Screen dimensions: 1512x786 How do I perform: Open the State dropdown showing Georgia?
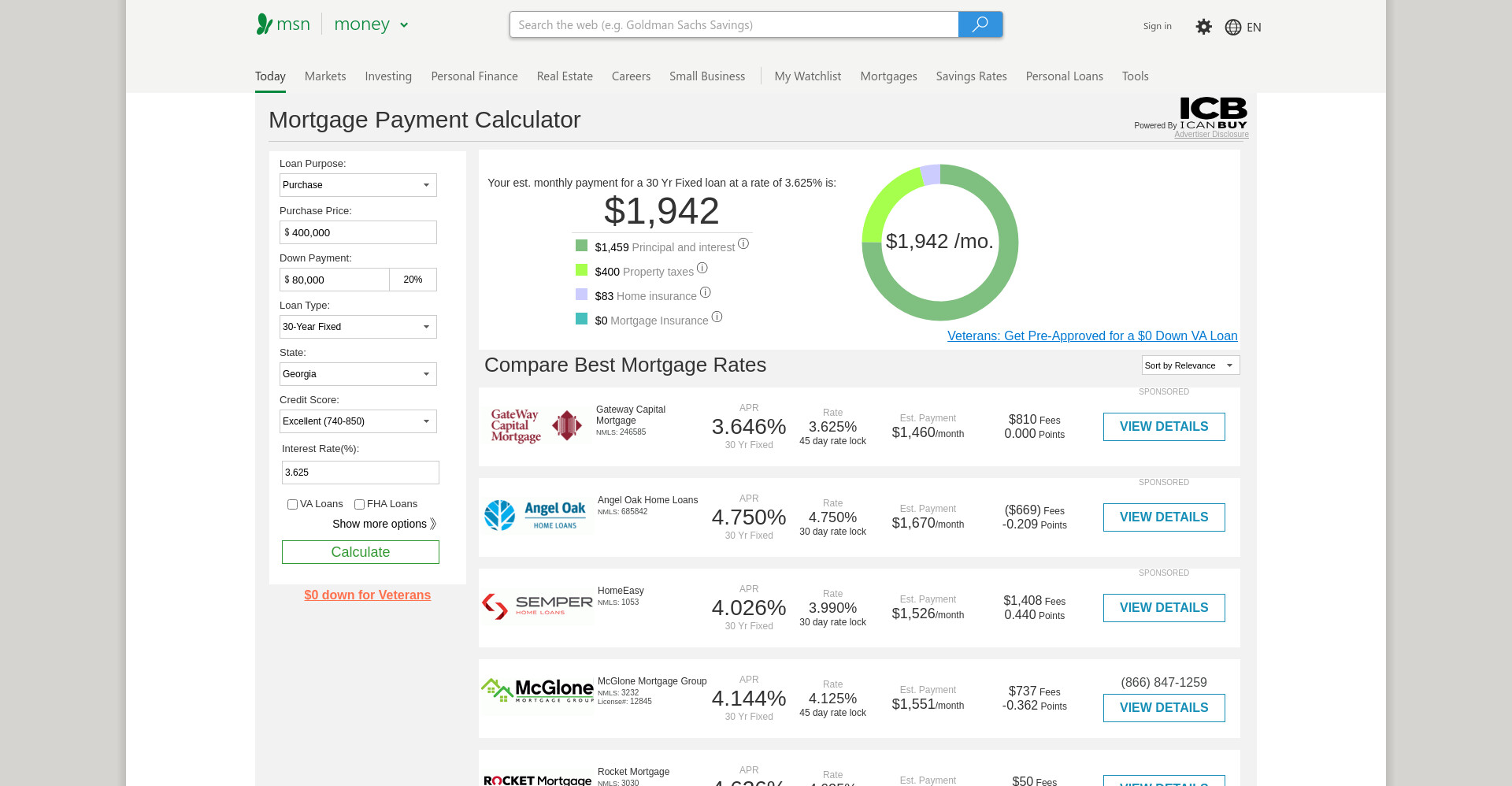pos(358,374)
